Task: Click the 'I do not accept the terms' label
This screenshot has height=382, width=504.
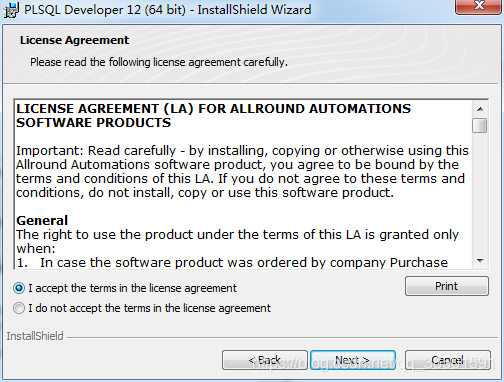Action: coord(149,308)
